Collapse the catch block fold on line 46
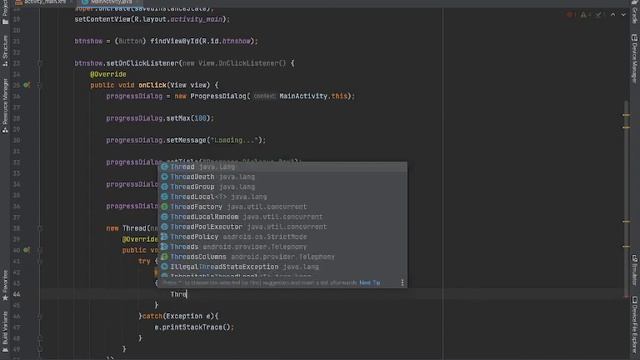Image resolution: width=640 pixels, height=360 pixels. (x=40, y=316)
